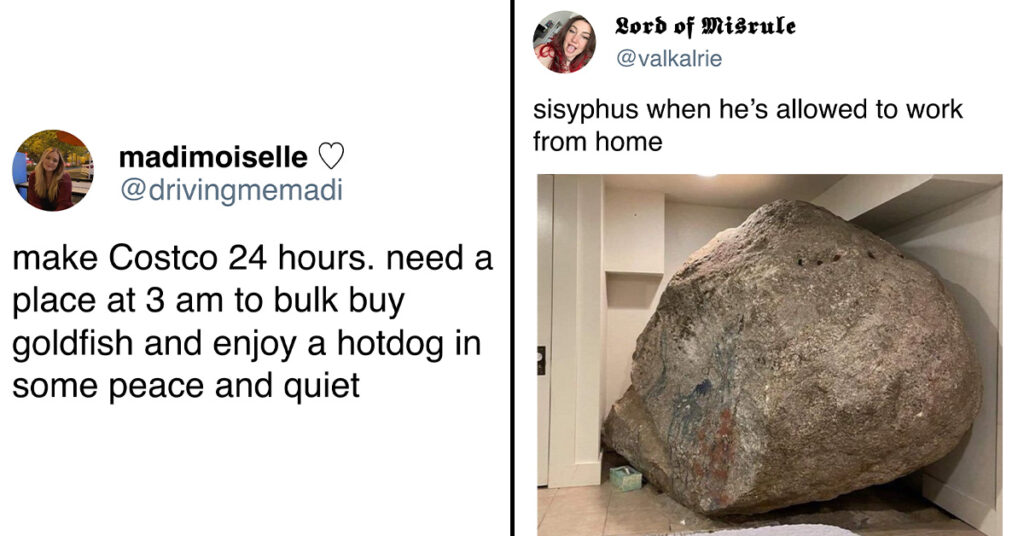
Task: Open the Lord of Misrule avatar
Action: (x=564, y=42)
